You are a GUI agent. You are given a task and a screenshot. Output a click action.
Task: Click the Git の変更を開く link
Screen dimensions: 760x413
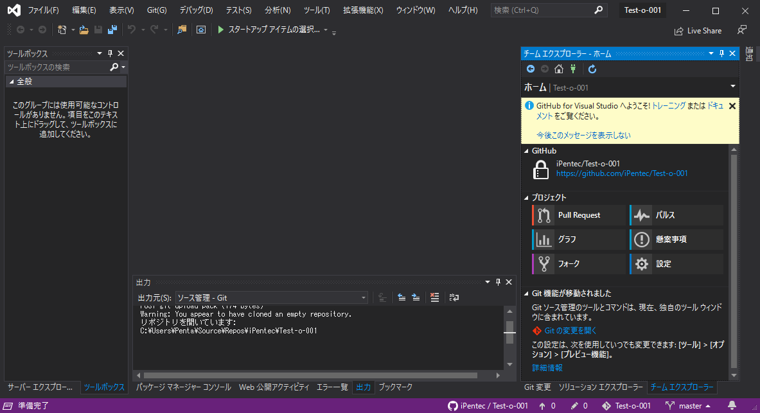[x=570, y=331]
